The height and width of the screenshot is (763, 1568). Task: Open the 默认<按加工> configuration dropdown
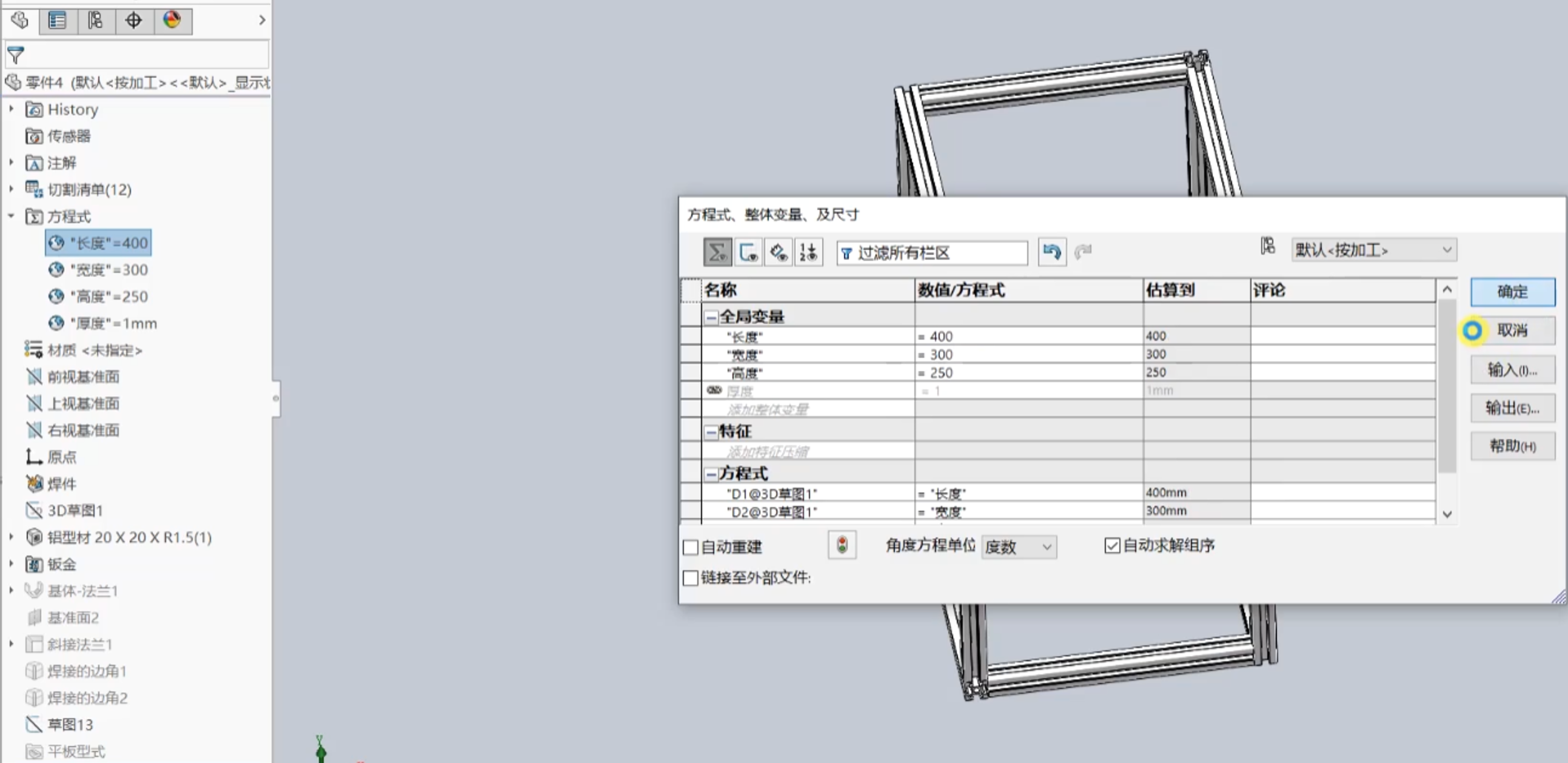coord(1374,250)
